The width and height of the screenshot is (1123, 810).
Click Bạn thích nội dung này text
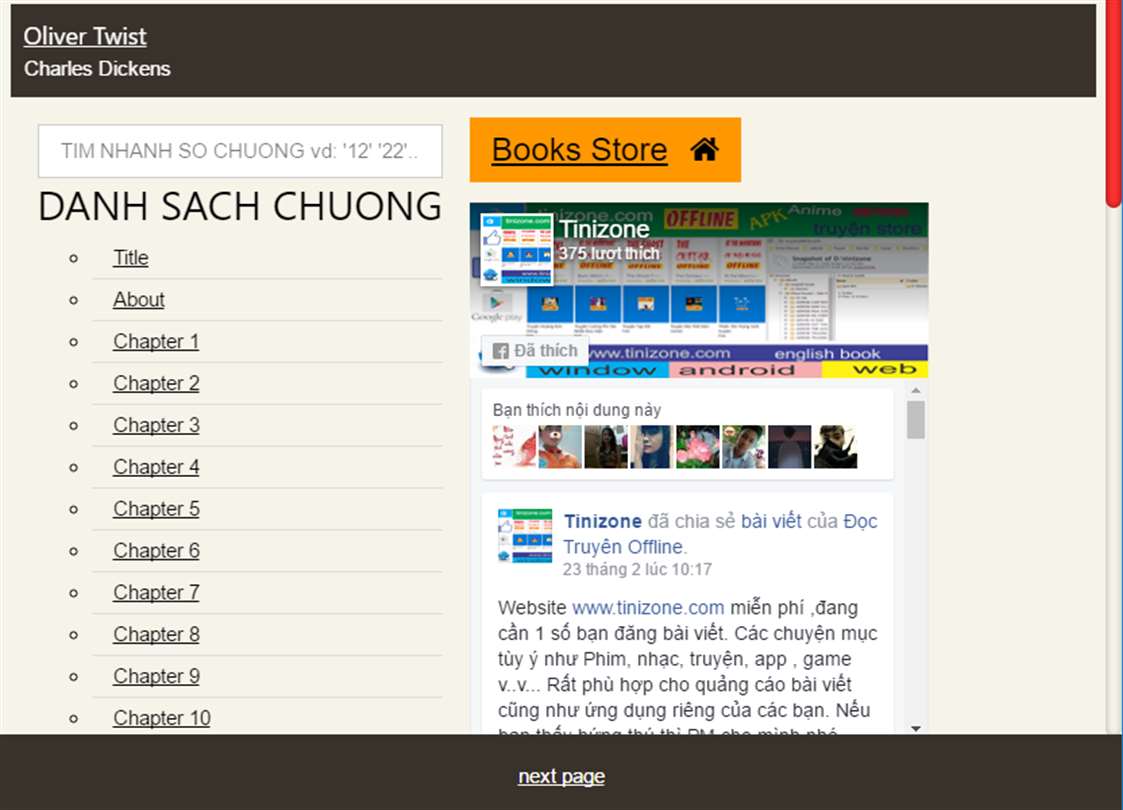pos(577,410)
